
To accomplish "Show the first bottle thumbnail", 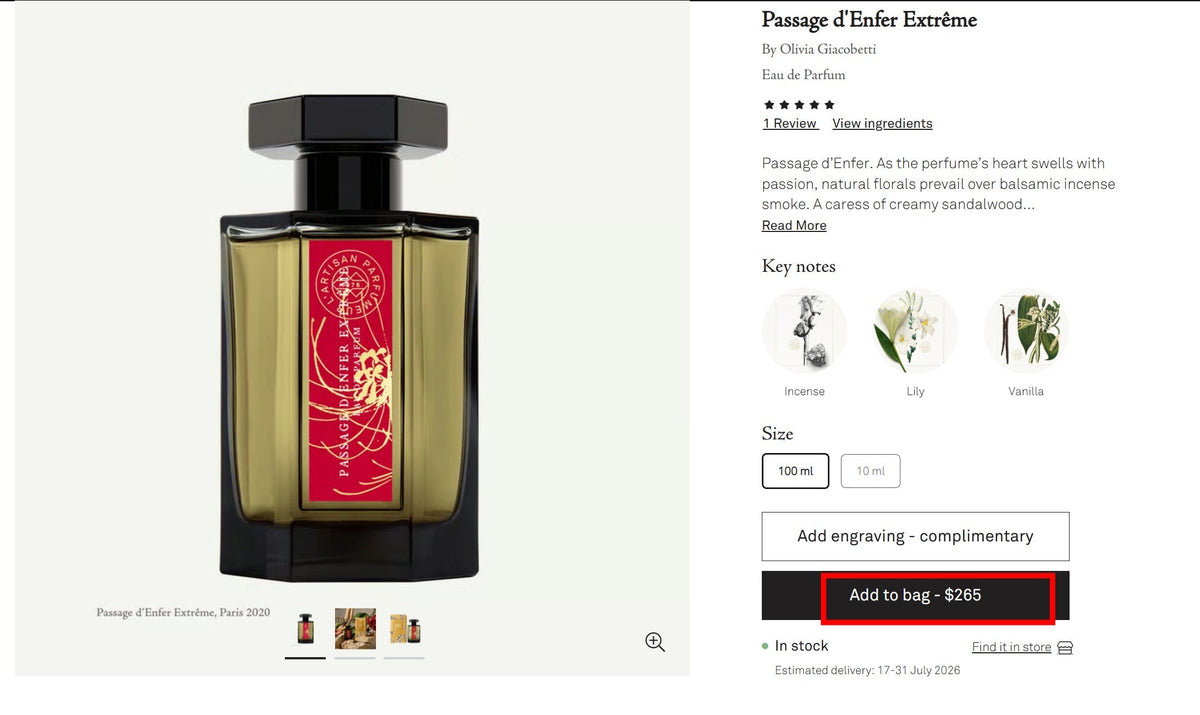I will [x=305, y=629].
